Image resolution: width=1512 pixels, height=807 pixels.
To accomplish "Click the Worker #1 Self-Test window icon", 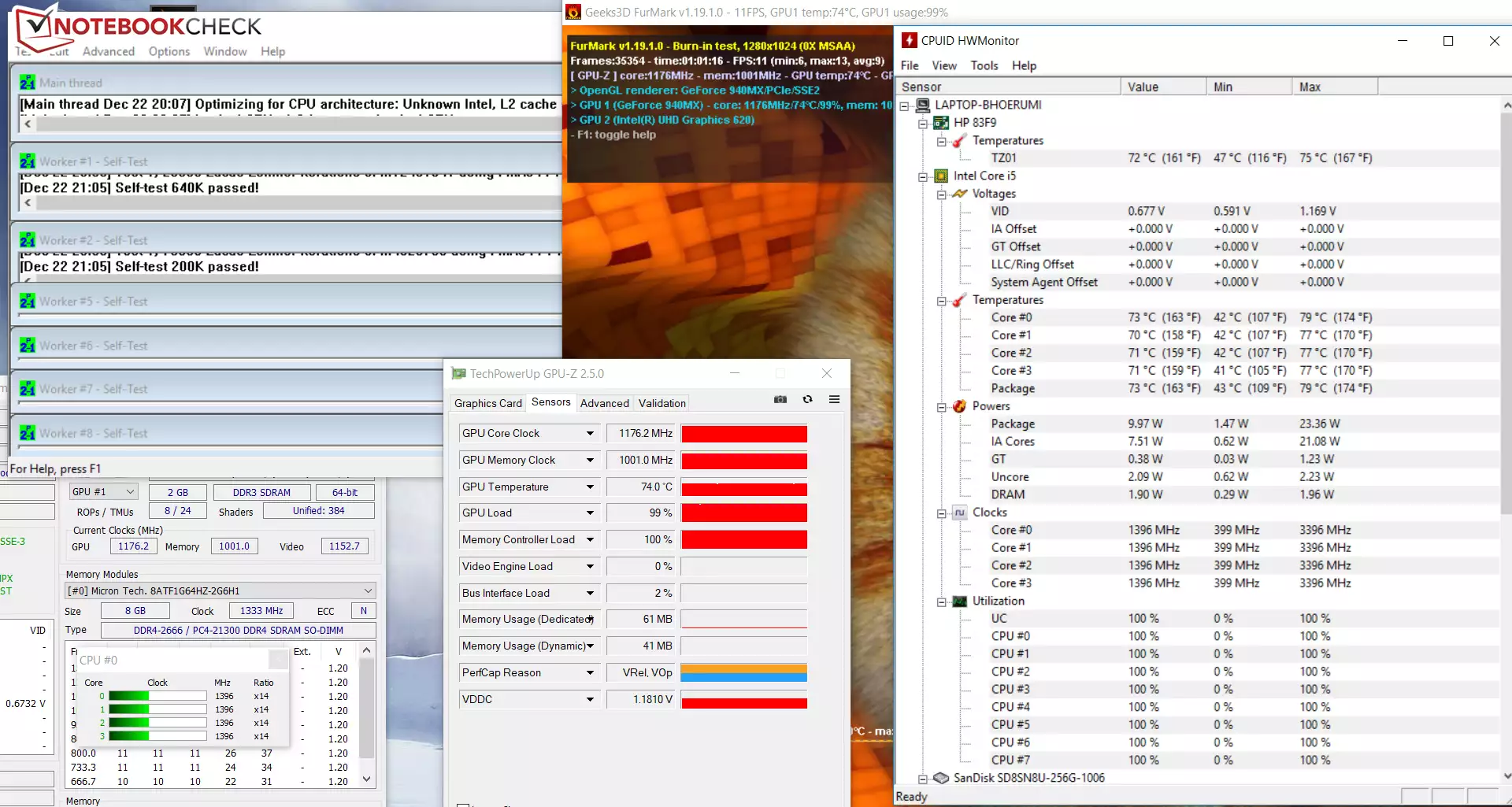I will point(28,161).
